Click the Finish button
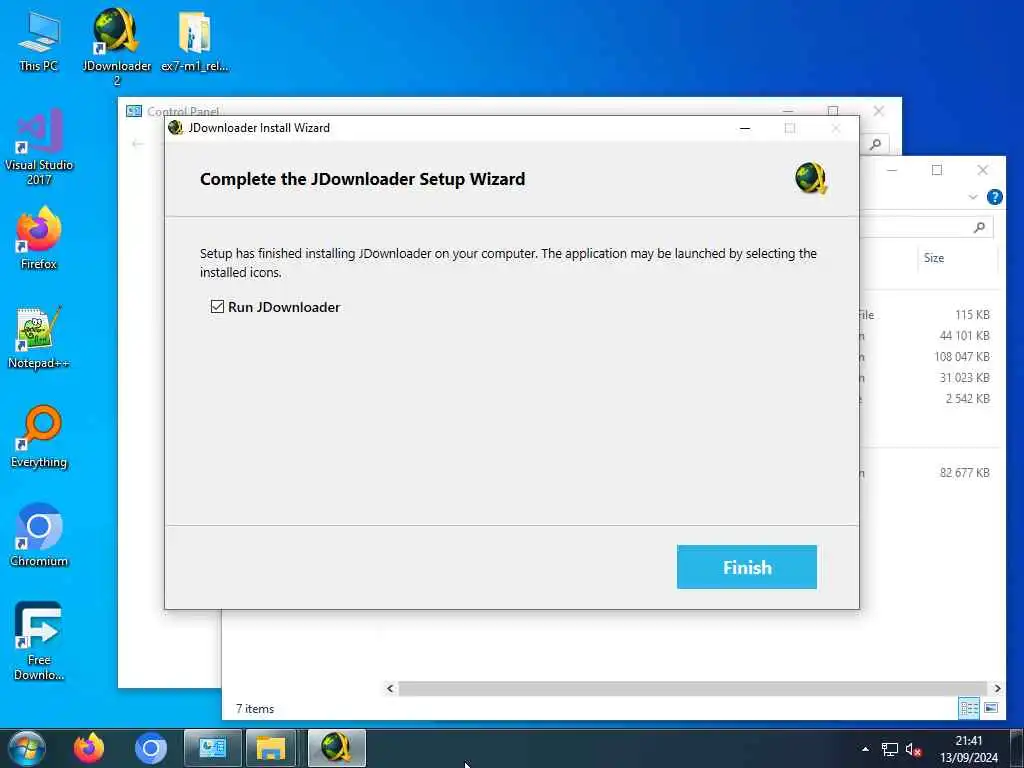1024x768 pixels. [746, 567]
